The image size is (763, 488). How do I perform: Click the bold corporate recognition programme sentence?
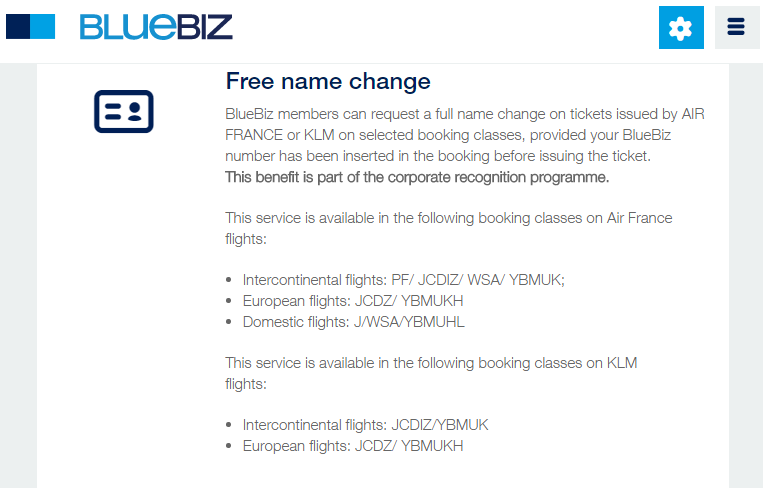417,177
